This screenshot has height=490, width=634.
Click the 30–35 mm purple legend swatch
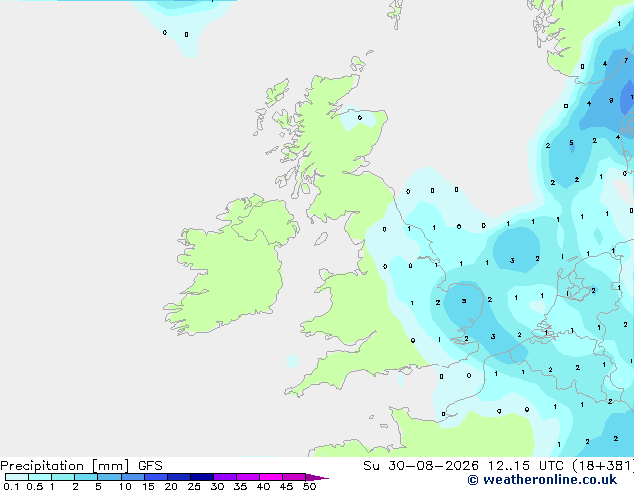[225, 477]
